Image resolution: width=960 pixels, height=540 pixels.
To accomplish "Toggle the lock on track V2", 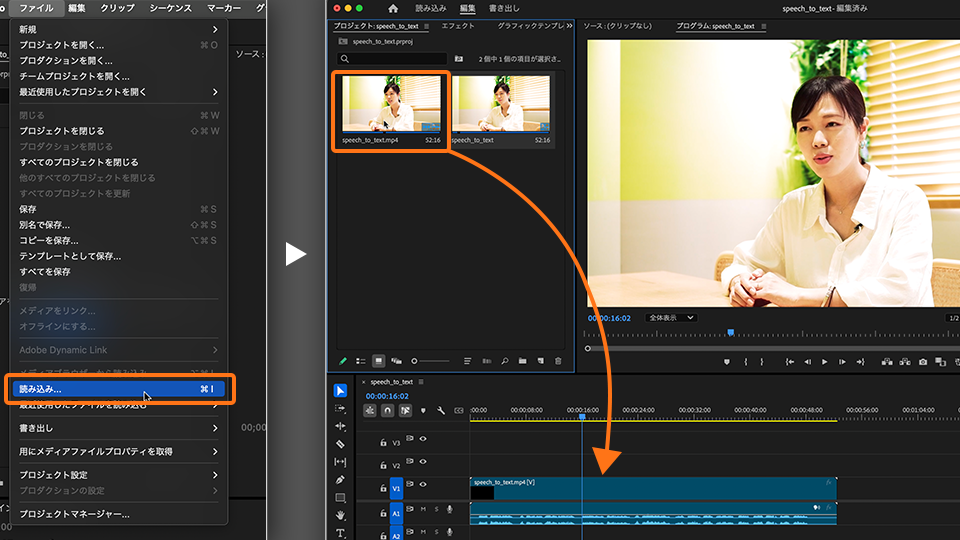I will click(x=384, y=465).
